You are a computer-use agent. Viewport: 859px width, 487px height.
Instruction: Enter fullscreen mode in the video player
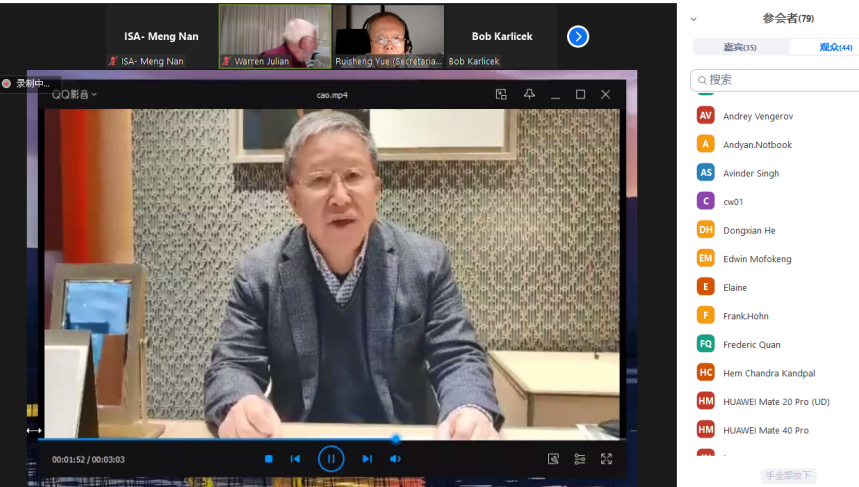click(x=606, y=459)
